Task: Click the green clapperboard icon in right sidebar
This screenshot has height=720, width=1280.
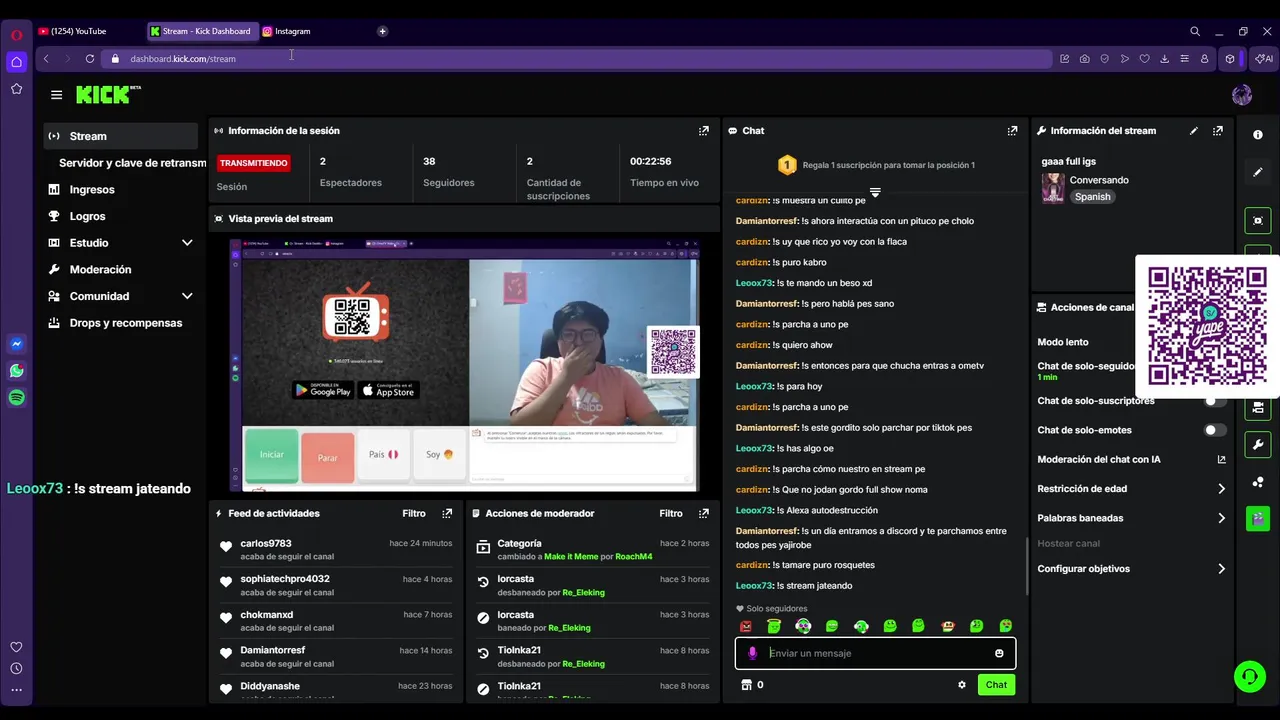Action: [1258, 518]
